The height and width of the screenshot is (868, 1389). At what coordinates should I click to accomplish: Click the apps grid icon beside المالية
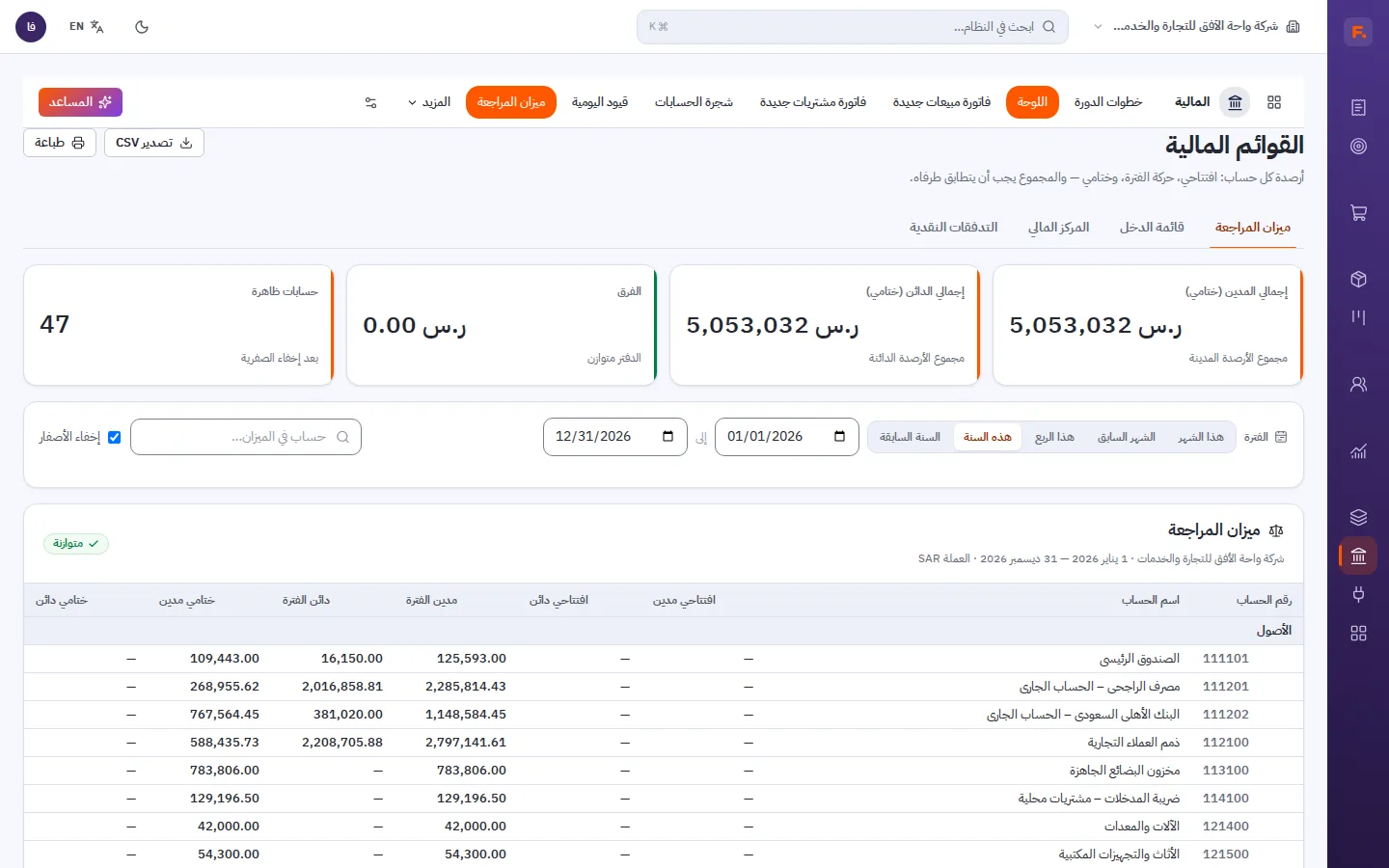(1274, 102)
